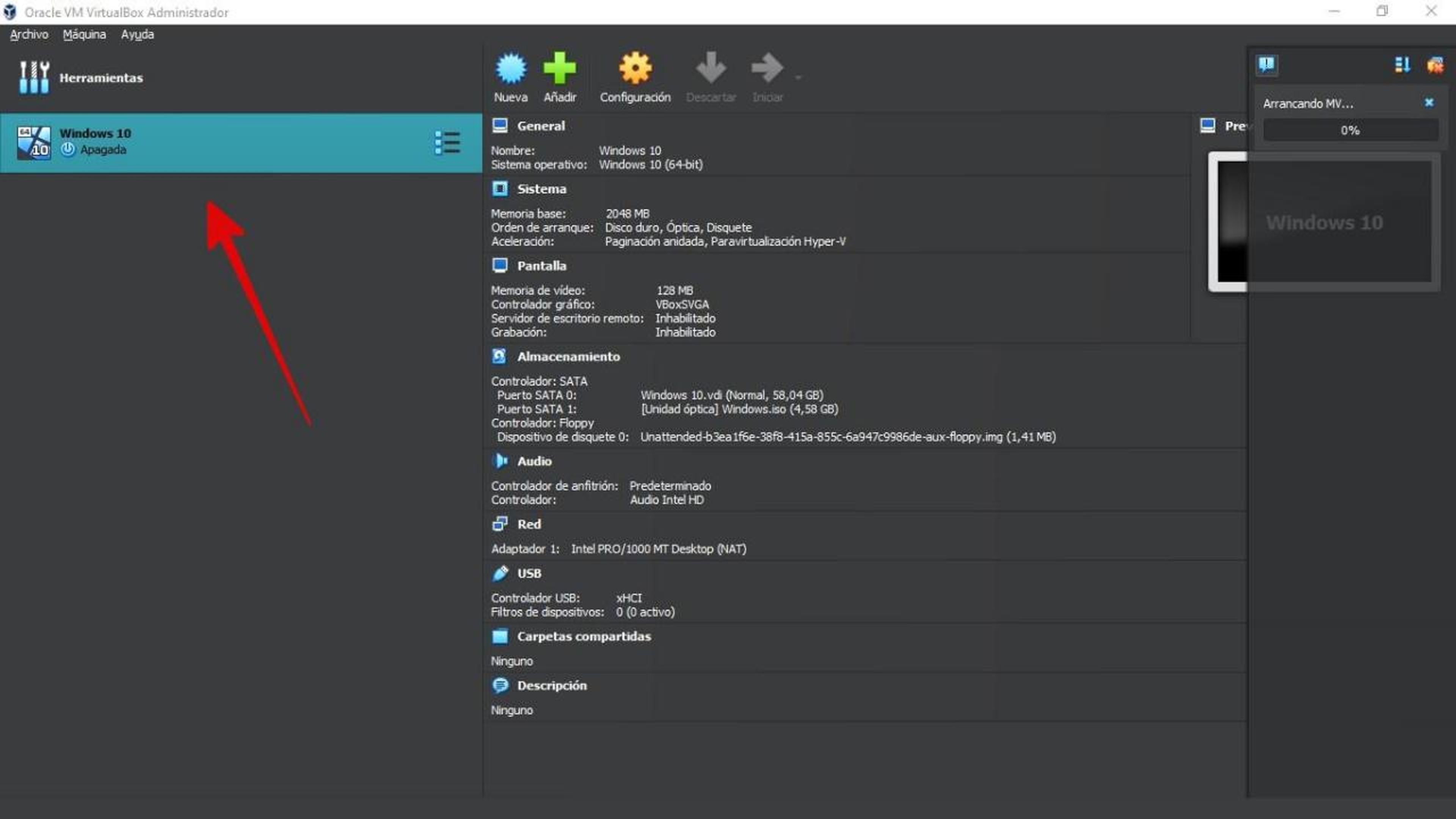
Task: Open Configuración gear in the toolbar
Action: [635, 68]
